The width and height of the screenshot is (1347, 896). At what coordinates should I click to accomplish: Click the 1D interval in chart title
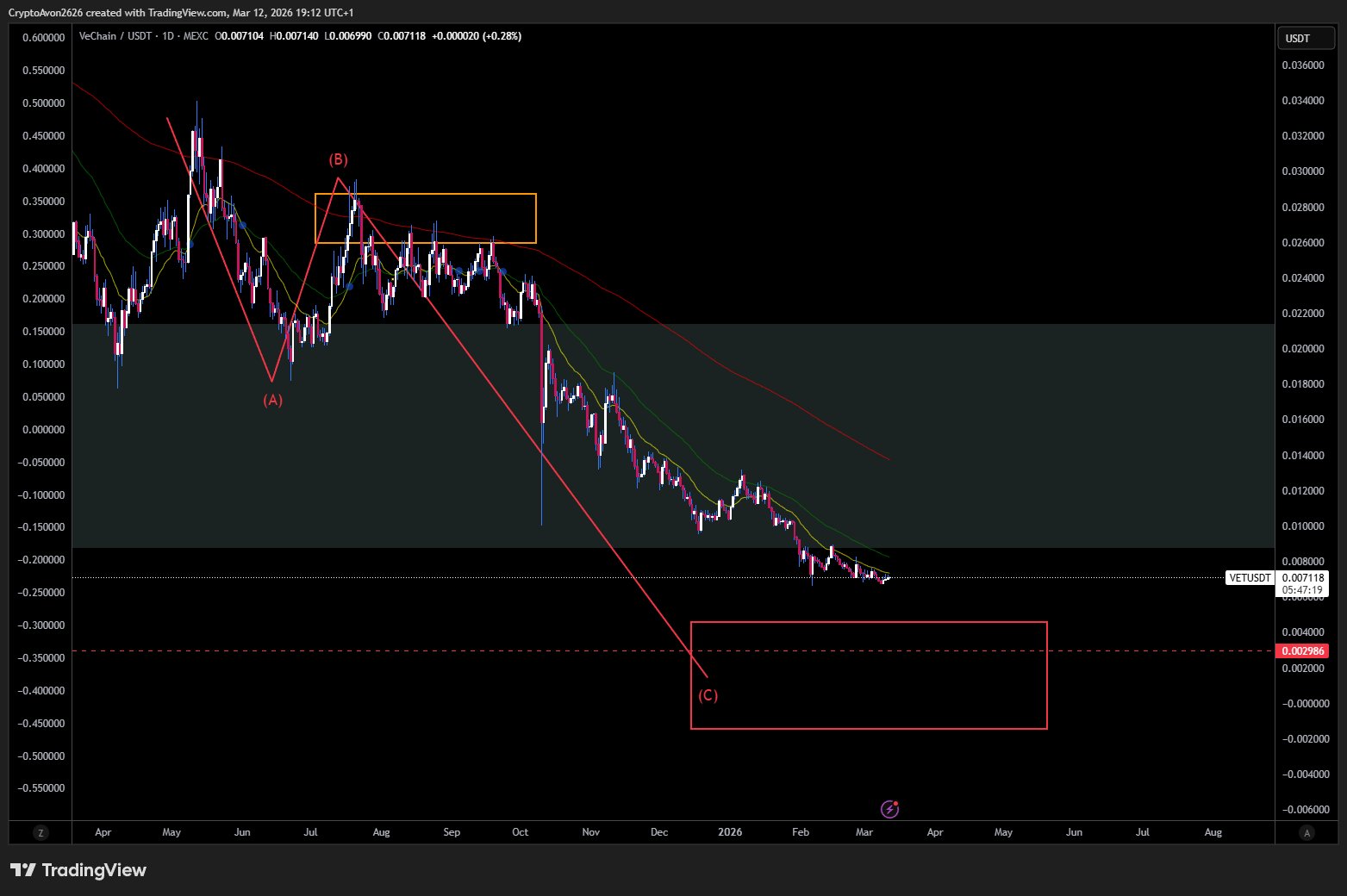pos(168,36)
